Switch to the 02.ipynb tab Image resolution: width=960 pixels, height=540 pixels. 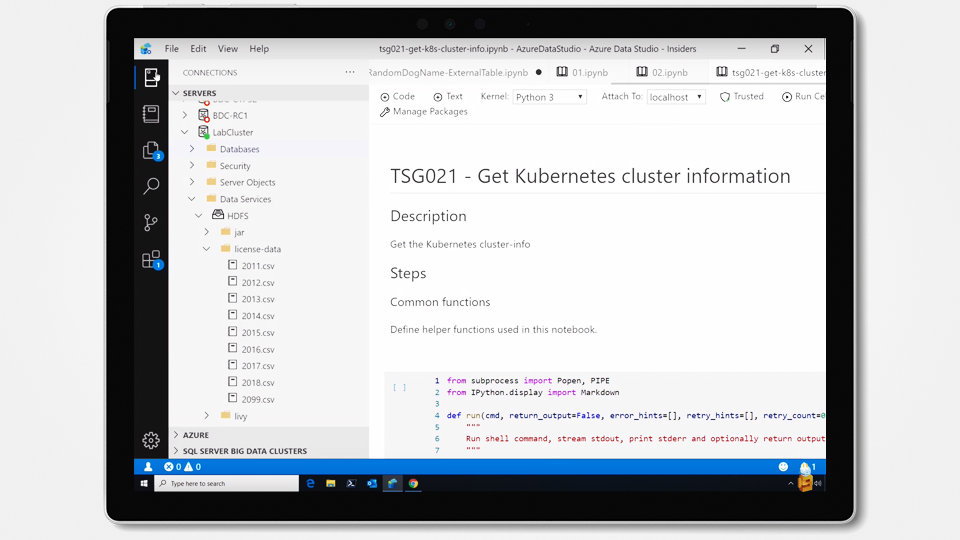click(x=662, y=72)
